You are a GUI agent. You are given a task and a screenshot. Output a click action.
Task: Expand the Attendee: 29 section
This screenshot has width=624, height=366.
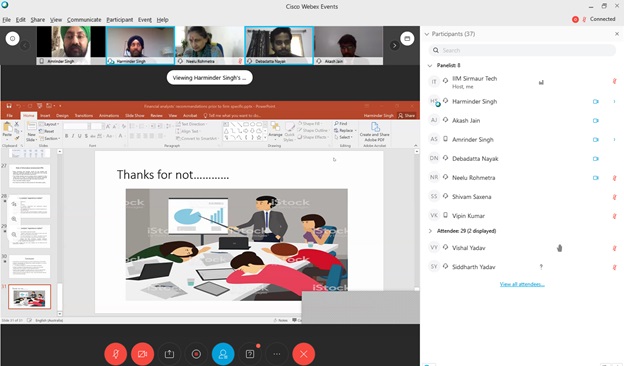tap(430, 231)
